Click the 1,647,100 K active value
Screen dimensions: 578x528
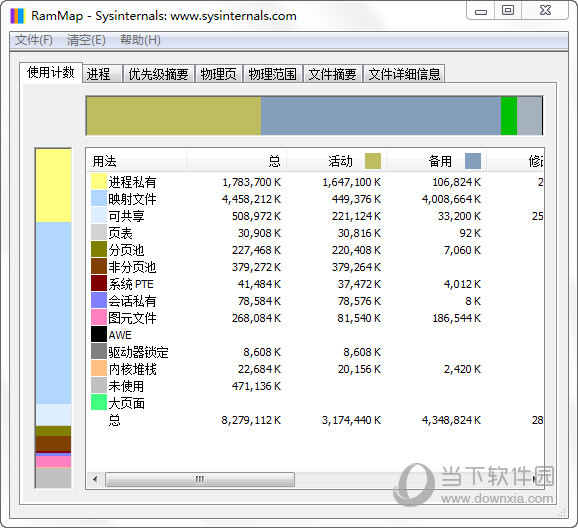351,182
